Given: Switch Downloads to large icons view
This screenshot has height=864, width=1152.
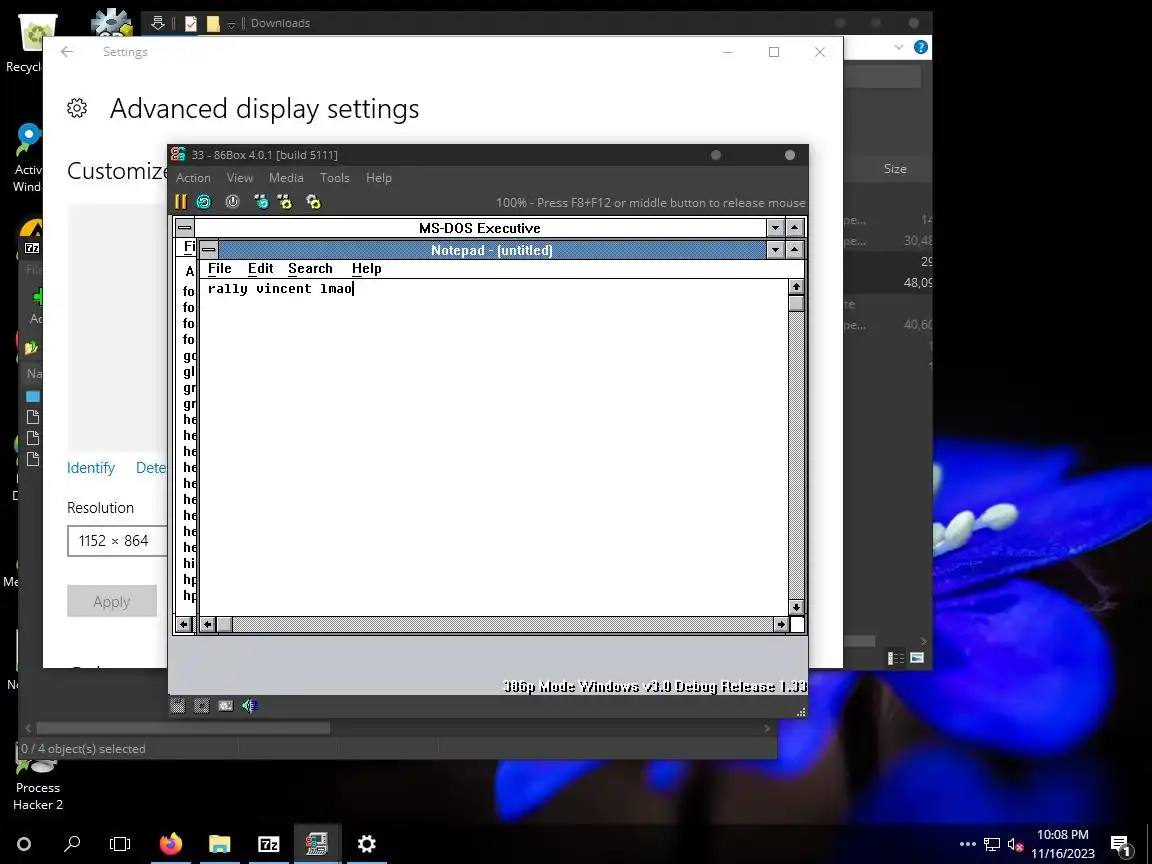Looking at the screenshot, I should [x=916, y=658].
